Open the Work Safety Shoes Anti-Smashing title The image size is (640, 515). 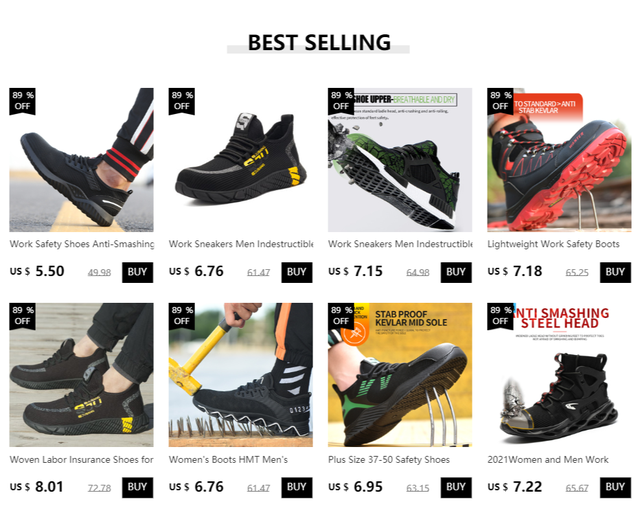[x=82, y=244]
